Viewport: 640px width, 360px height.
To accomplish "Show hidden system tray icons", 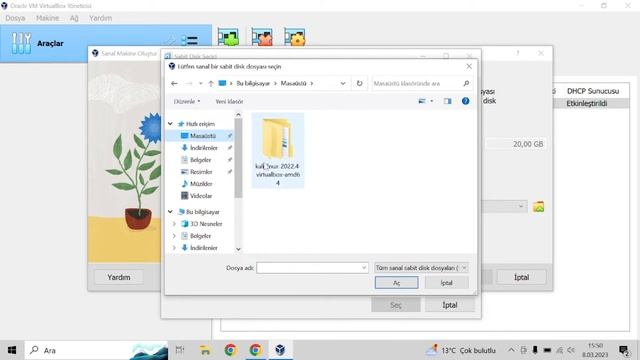I will coord(511,350).
